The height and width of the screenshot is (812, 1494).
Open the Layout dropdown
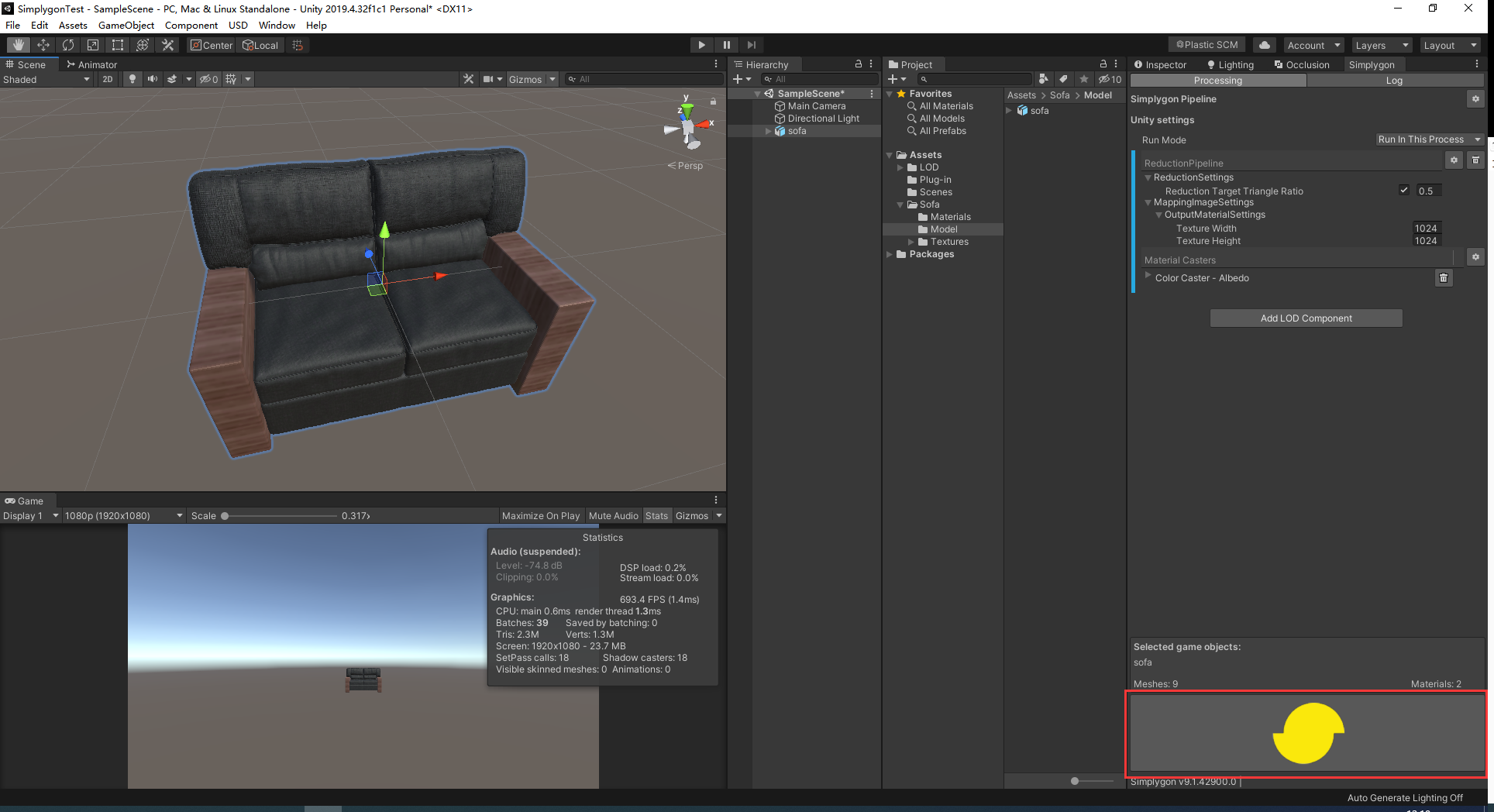point(1451,45)
